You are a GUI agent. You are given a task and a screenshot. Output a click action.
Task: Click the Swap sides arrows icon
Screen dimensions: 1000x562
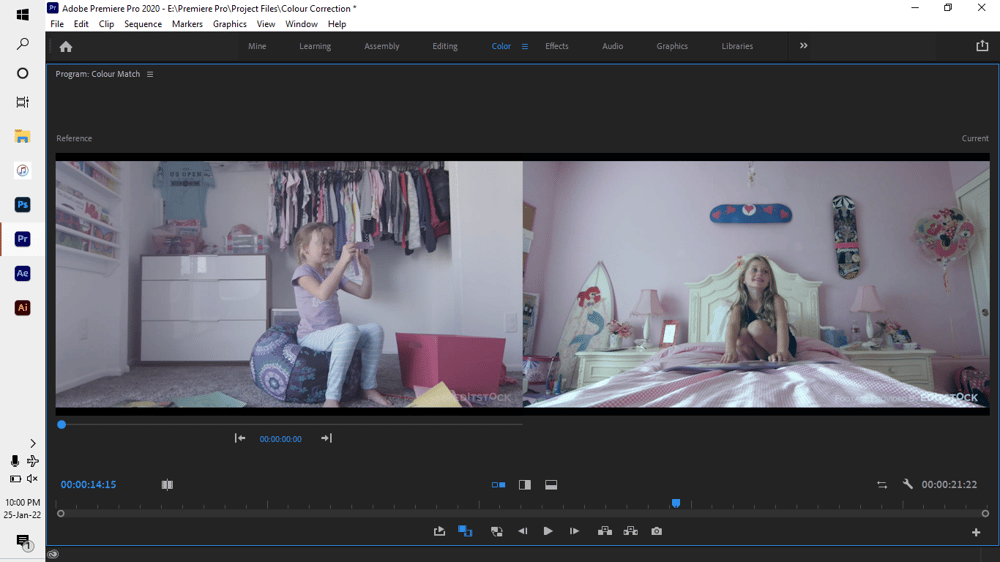tap(882, 485)
